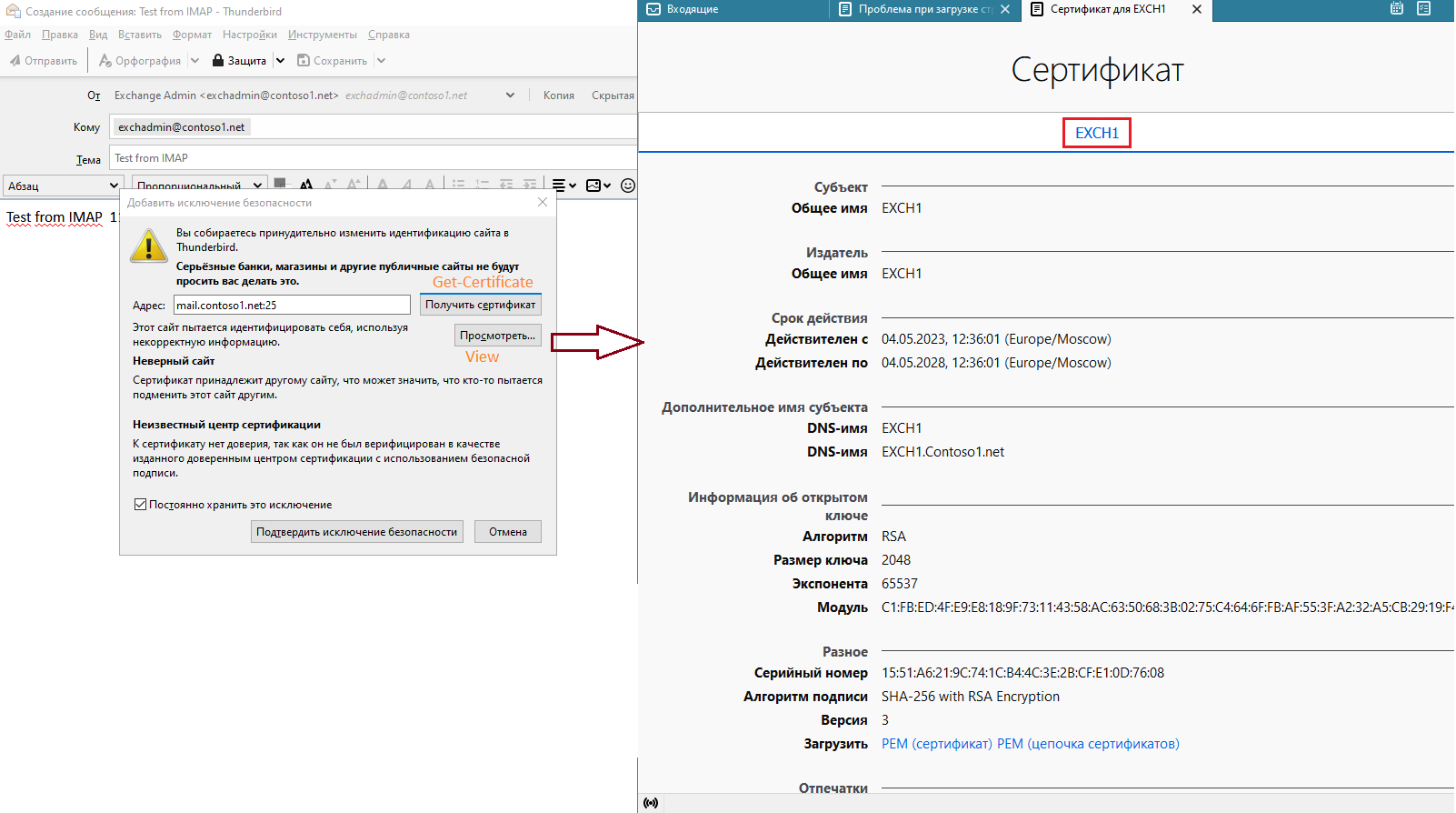
Task: Toggle bold formatting icon
Action: [x=383, y=185]
